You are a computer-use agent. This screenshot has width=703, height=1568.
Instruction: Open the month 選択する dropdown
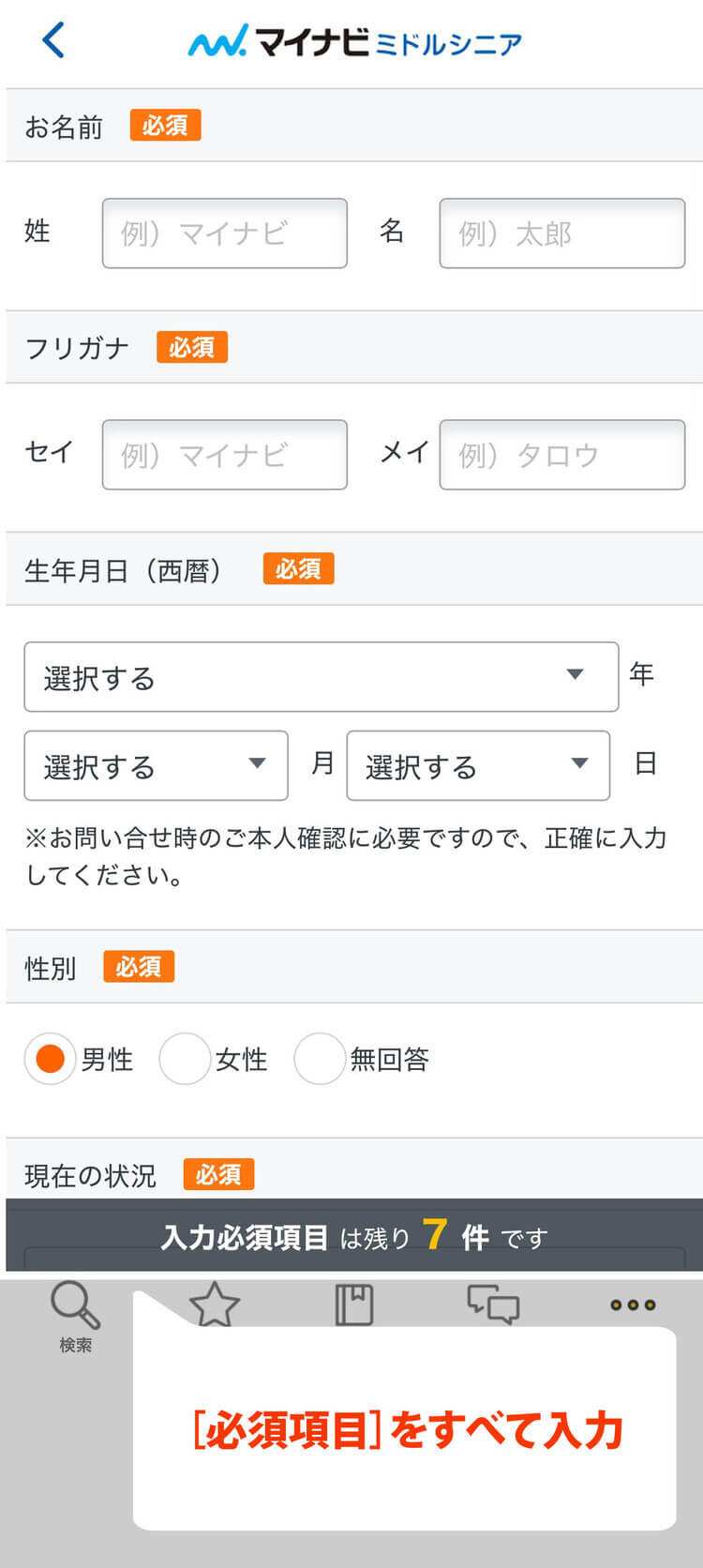click(157, 766)
